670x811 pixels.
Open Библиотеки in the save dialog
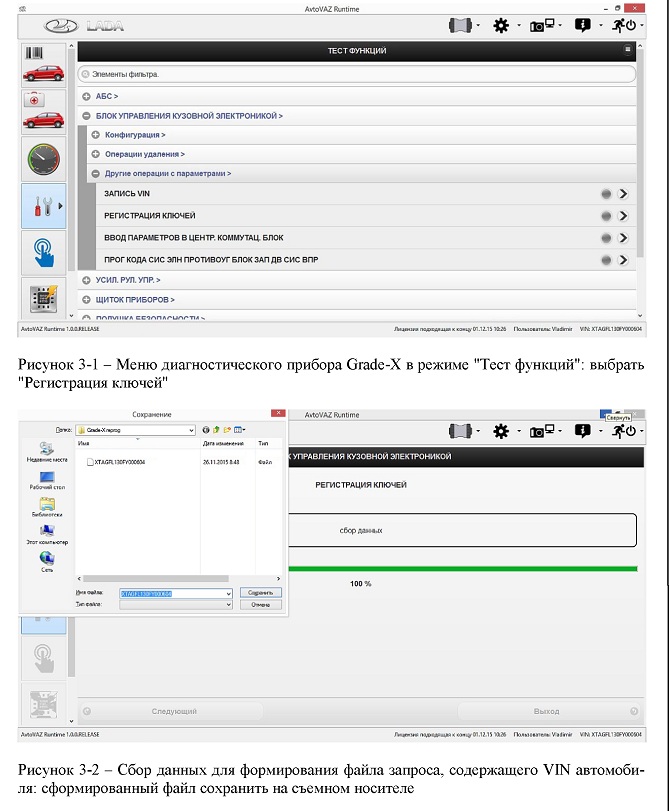point(47,507)
